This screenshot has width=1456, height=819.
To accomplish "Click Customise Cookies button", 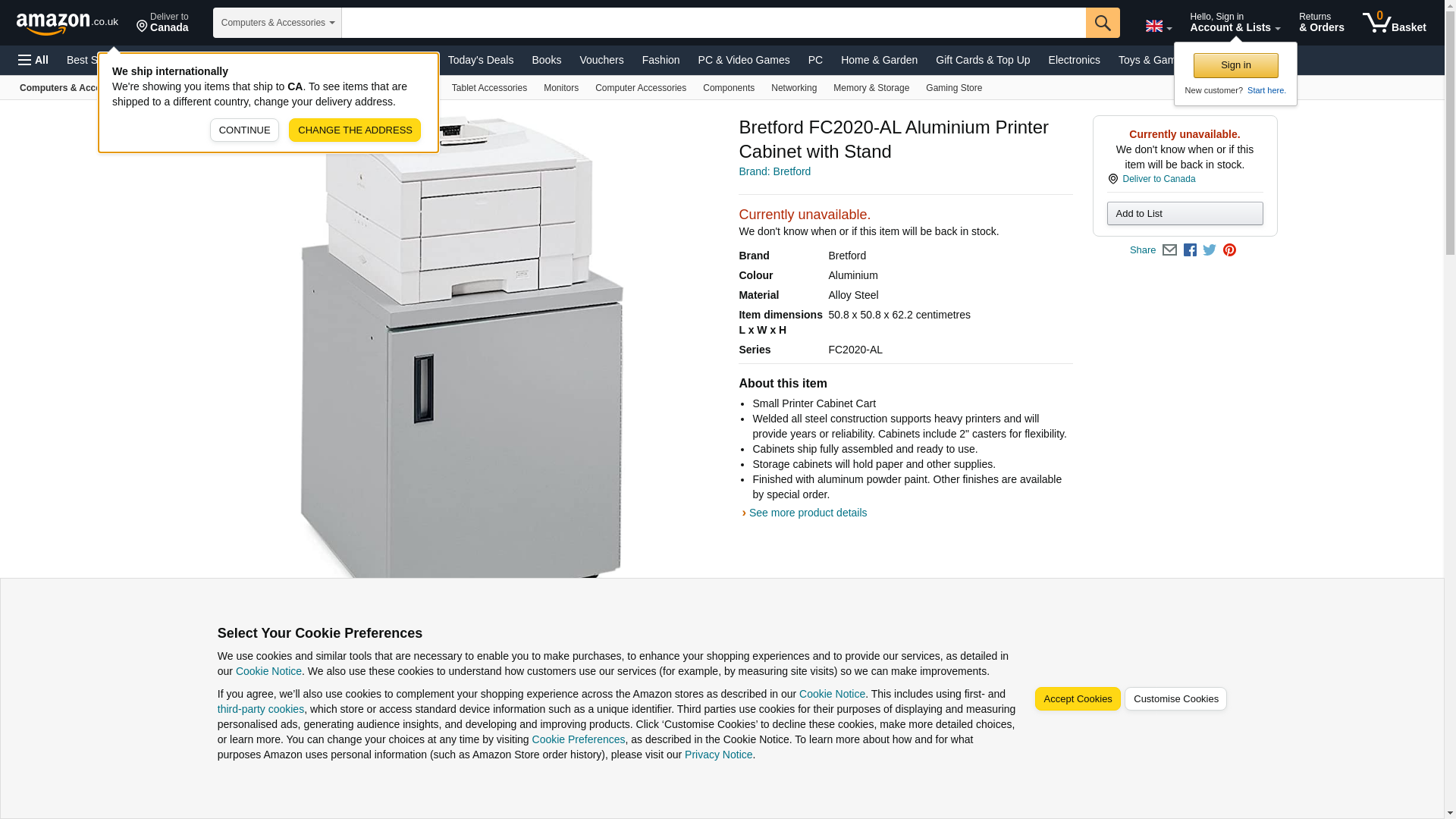I will [1175, 699].
